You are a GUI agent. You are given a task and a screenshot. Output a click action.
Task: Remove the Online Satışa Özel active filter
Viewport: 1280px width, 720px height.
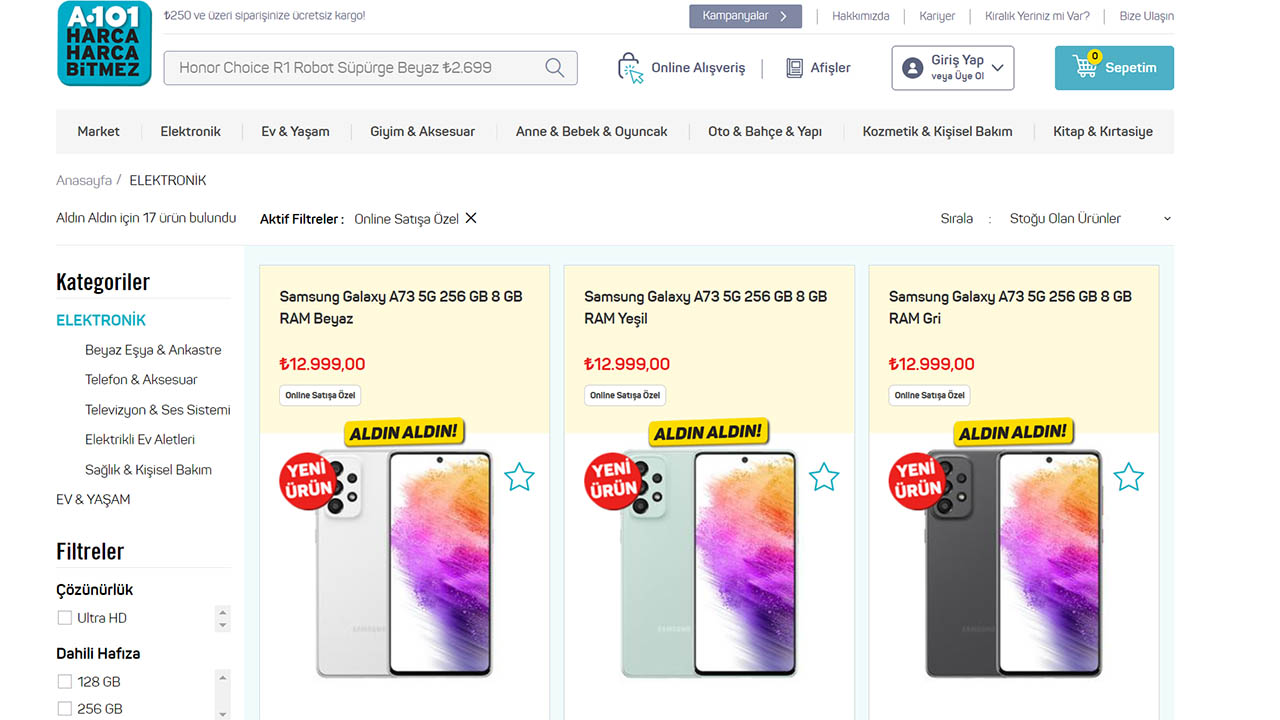coord(471,218)
